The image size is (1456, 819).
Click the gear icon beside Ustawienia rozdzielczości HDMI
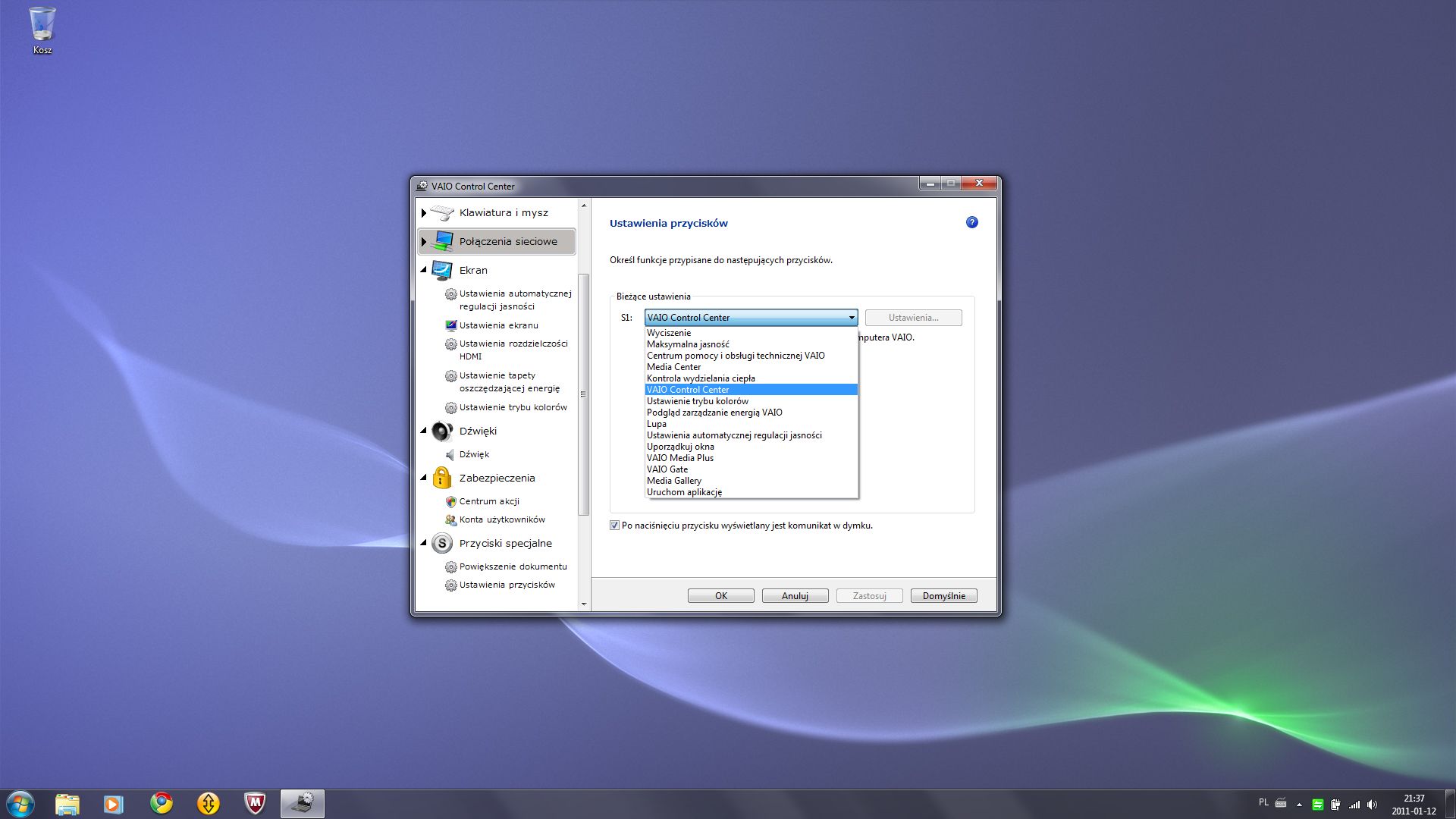point(450,344)
